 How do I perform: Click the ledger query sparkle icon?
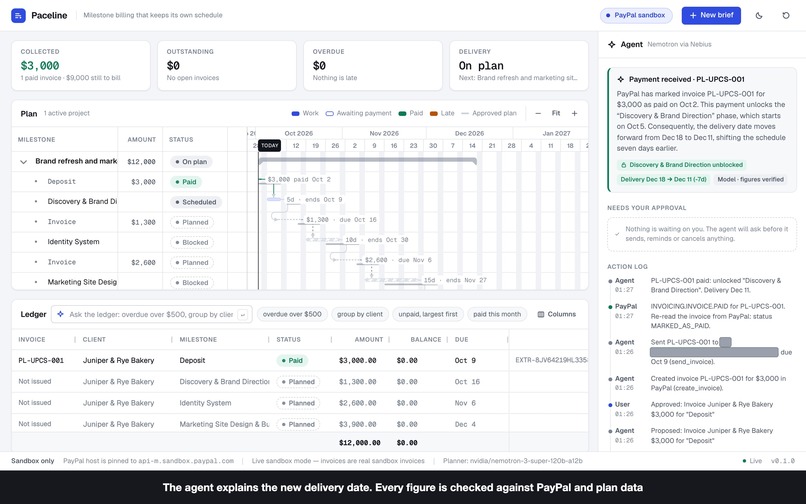60,314
